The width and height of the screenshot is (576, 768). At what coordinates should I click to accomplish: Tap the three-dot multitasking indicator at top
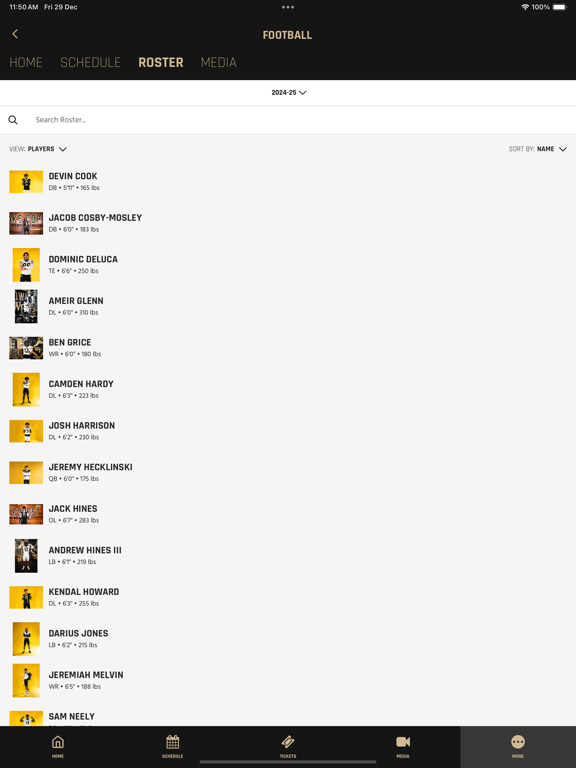[x=288, y=7]
